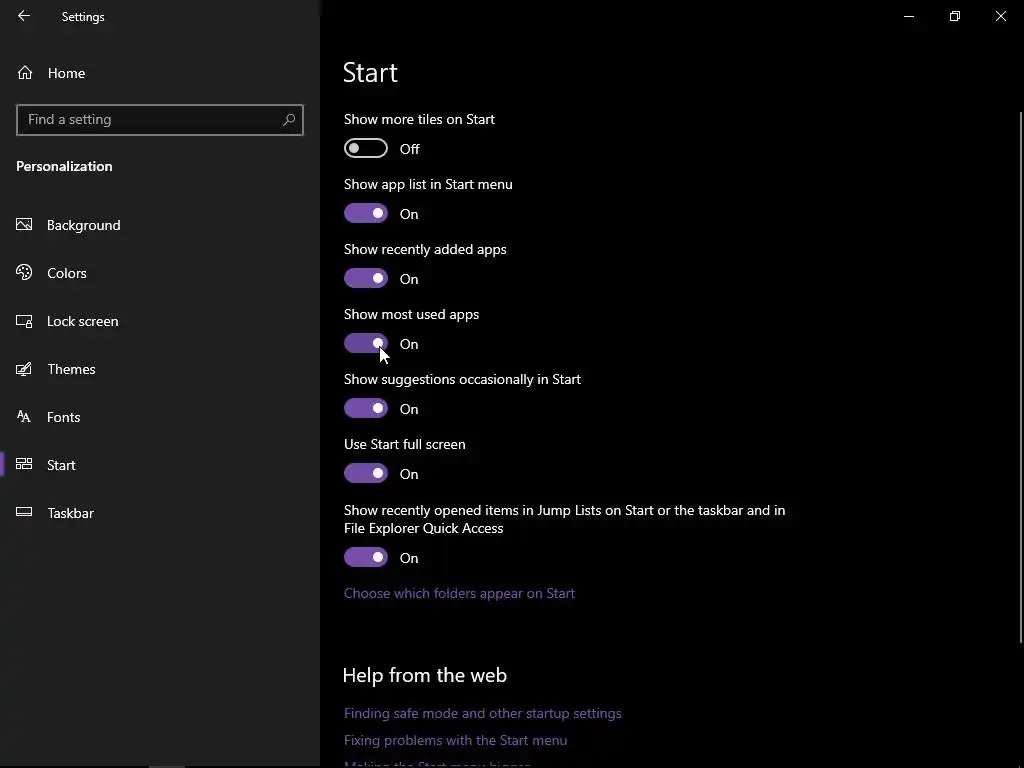Enable Show more tiles on Start
Screen dimensions: 1024x768
366,149
